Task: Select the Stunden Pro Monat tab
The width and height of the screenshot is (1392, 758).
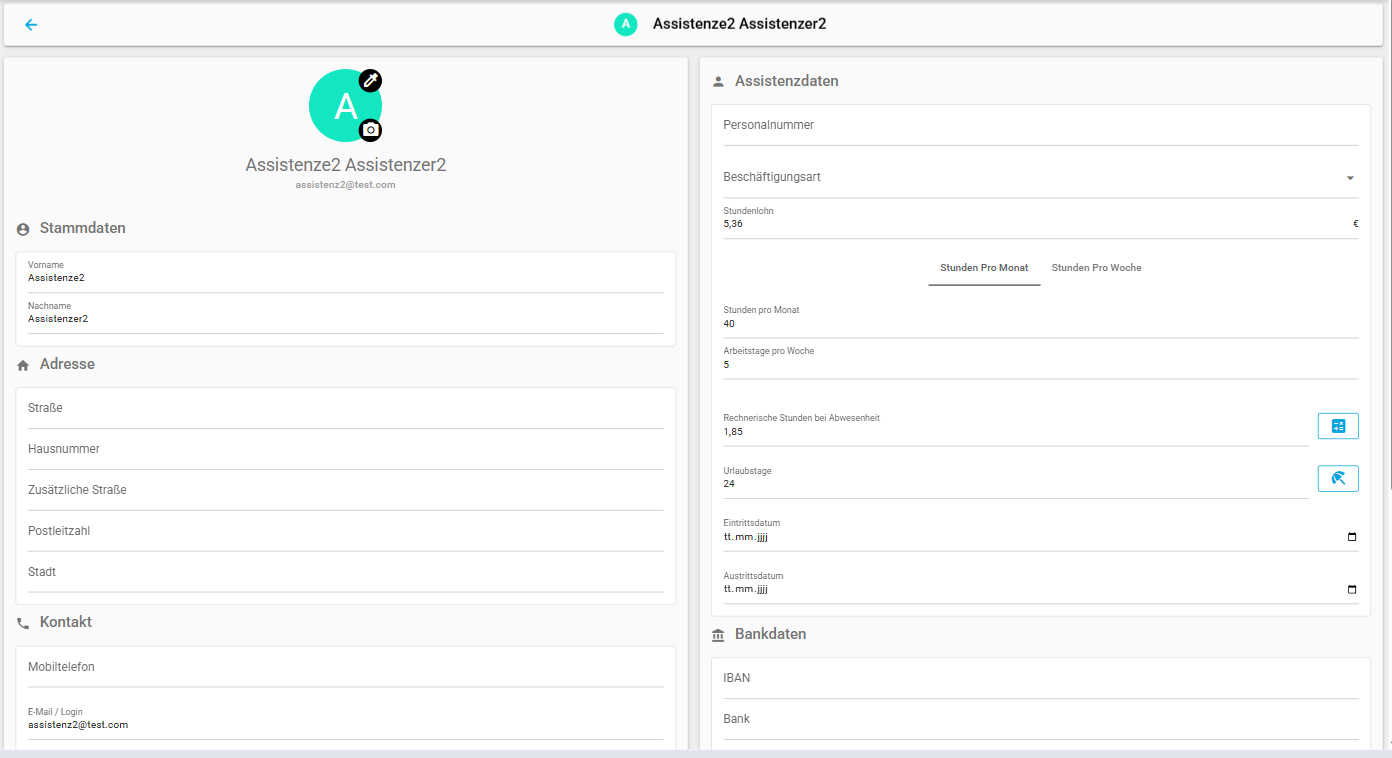Action: pyautogui.click(x=984, y=268)
